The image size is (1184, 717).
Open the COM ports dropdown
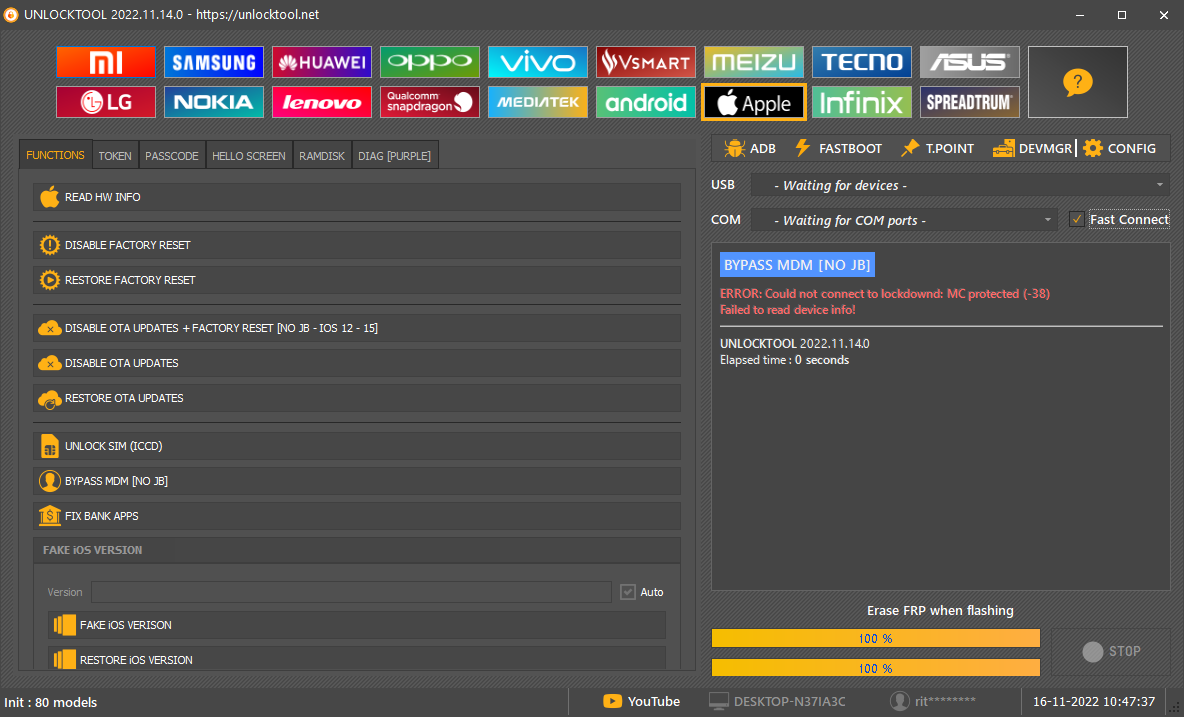click(905, 220)
